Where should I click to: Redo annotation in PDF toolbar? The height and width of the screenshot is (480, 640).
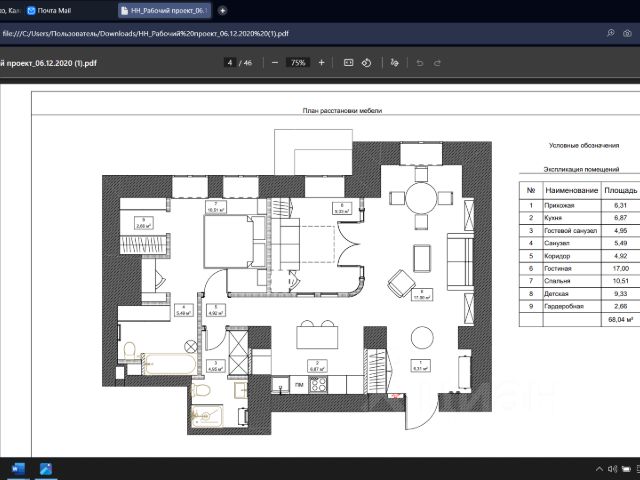coord(437,63)
